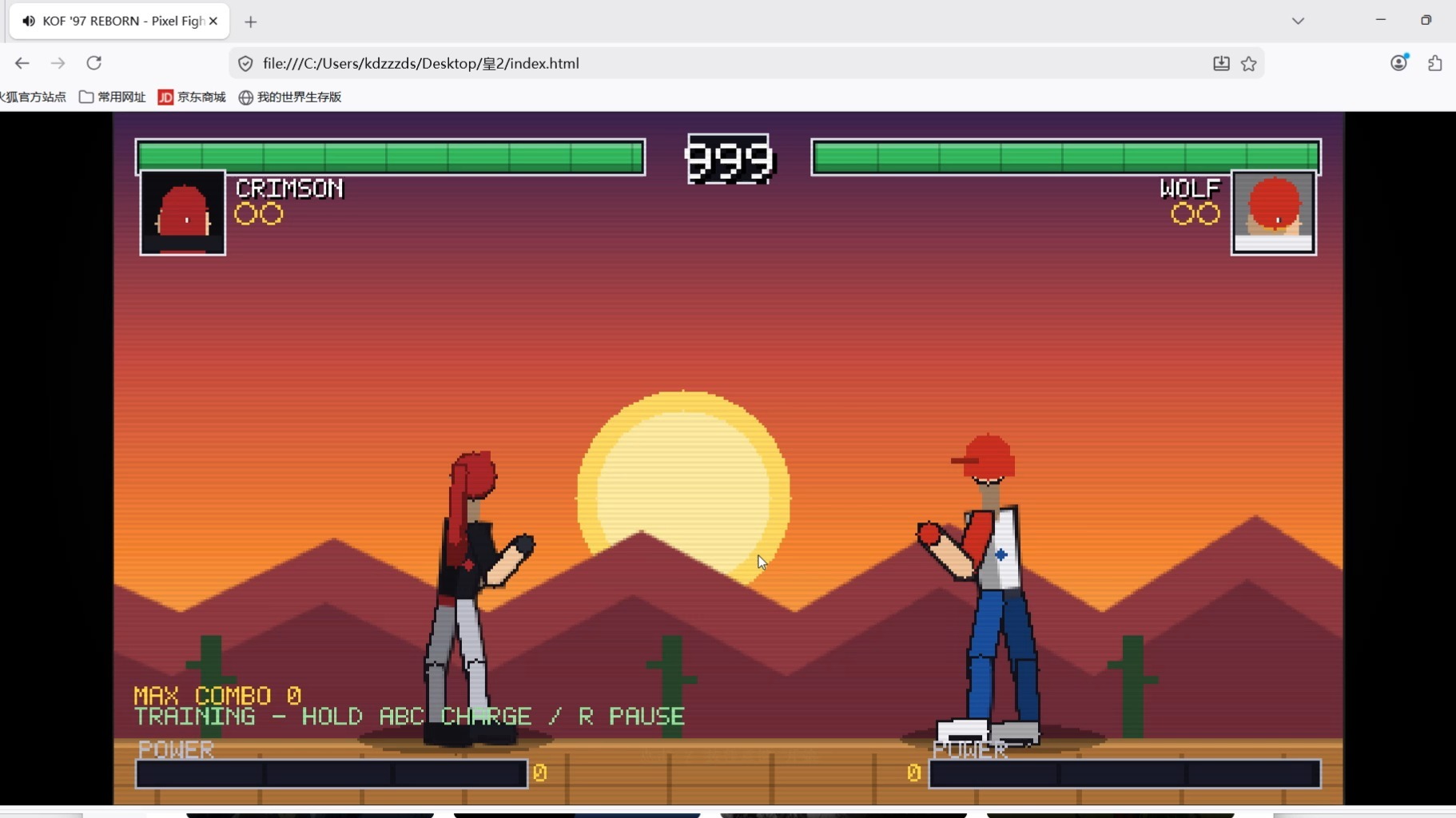Expand the list-all-tabs chevron

pyautogui.click(x=1298, y=21)
